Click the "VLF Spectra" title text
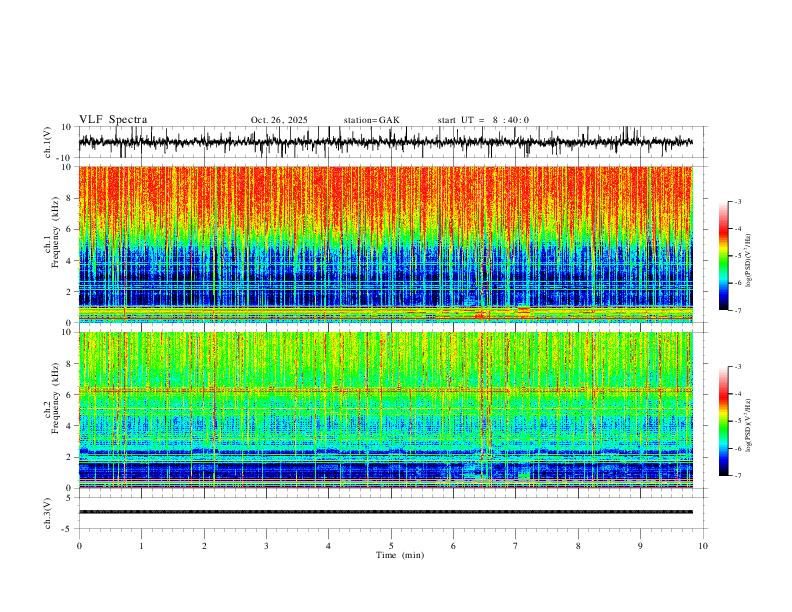Image resolution: width=792 pixels, height=612 pixels. [x=113, y=120]
